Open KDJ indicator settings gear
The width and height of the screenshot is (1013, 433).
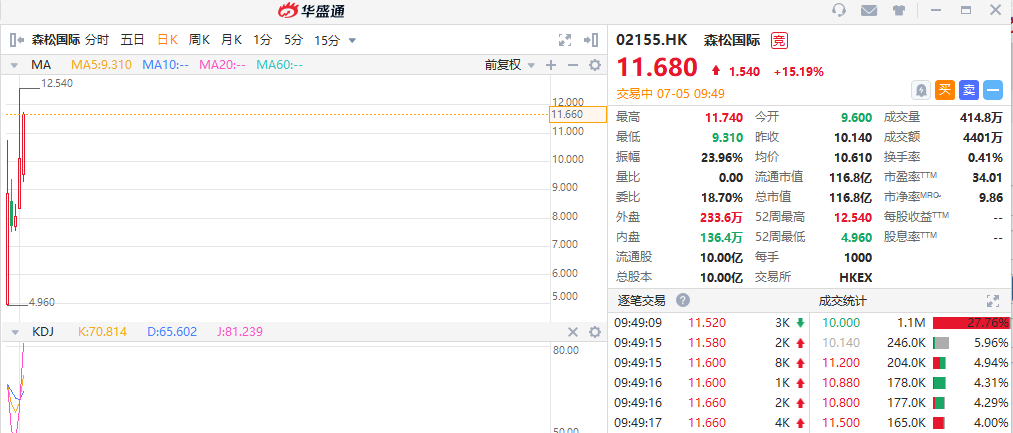pyautogui.click(x=594, y=332)
